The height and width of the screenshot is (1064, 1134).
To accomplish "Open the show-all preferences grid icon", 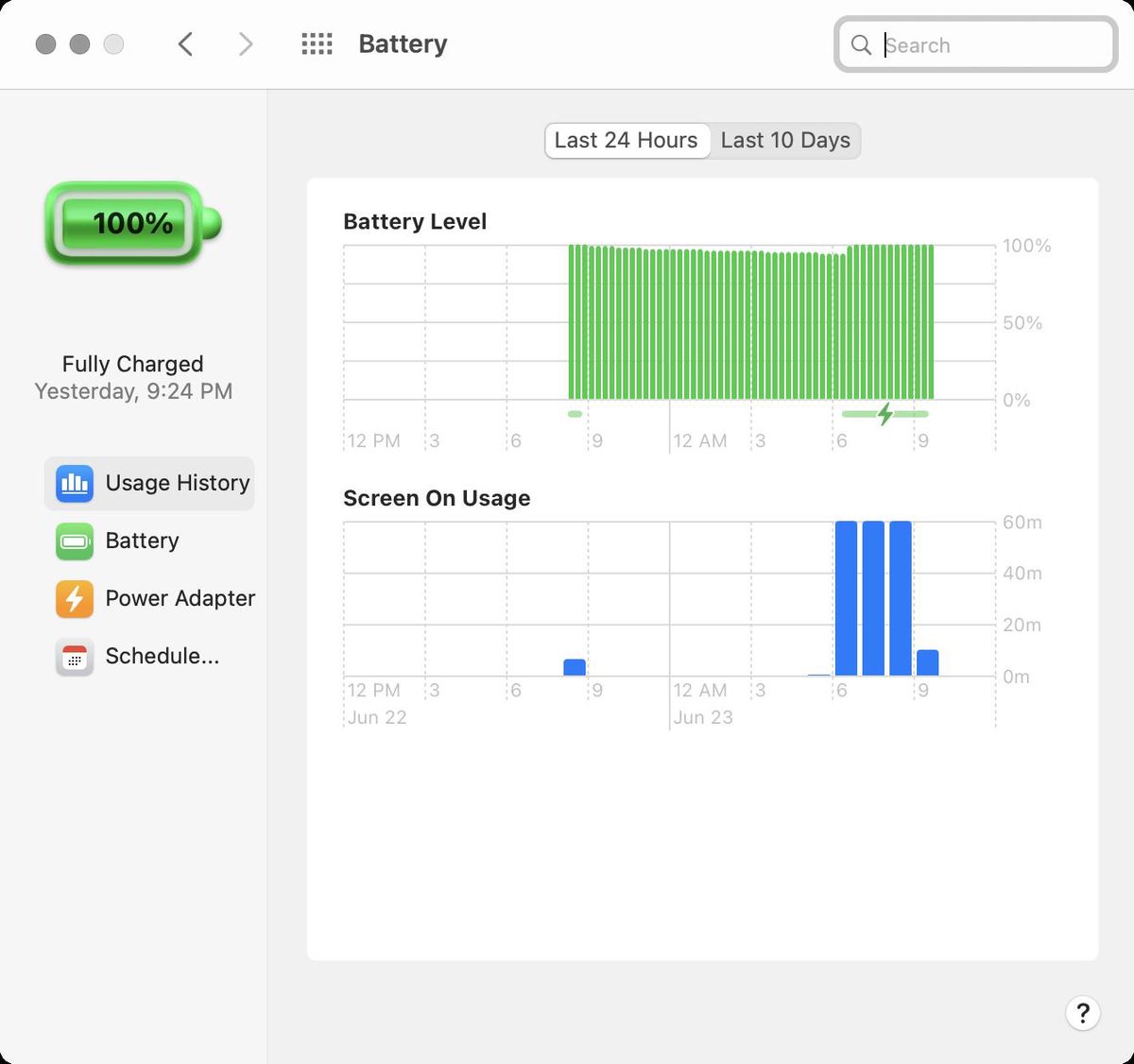I will point(317,43).
